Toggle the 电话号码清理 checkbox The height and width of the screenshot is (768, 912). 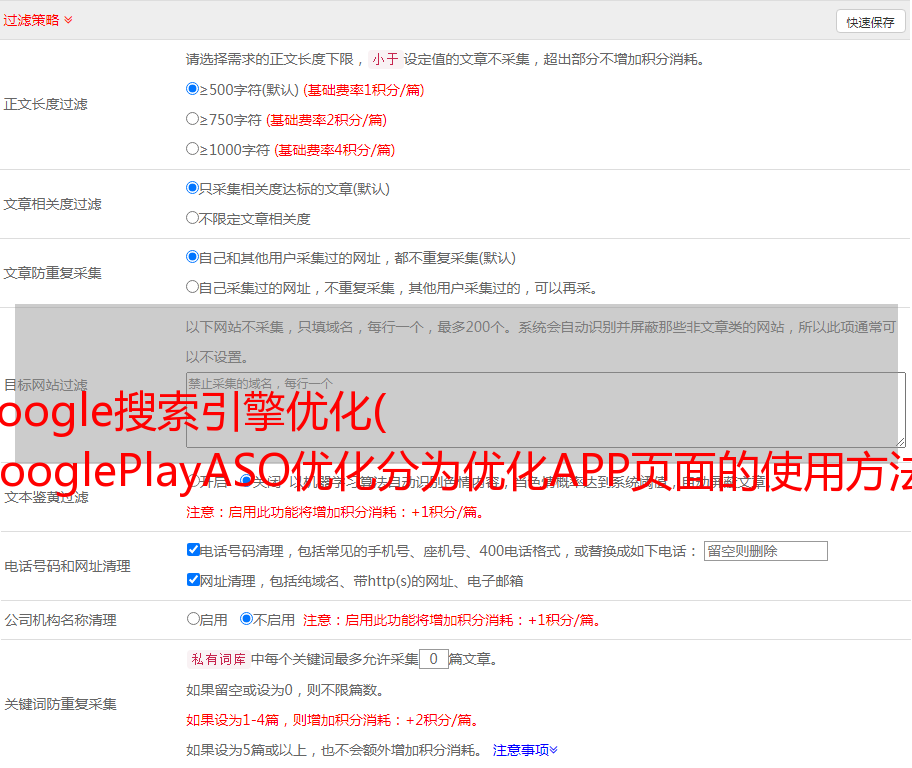[x=193, y=550]
